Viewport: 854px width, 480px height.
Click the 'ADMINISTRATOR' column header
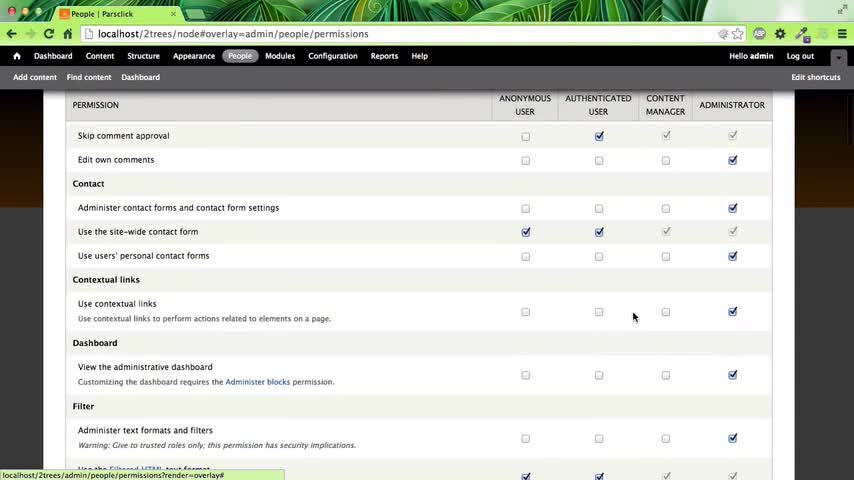coord(732,105)
